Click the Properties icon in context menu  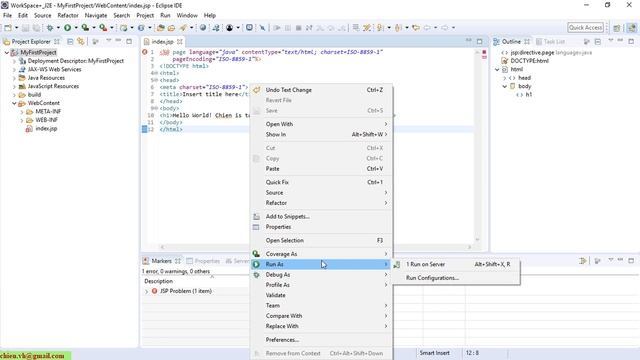(x=256, y=227)
